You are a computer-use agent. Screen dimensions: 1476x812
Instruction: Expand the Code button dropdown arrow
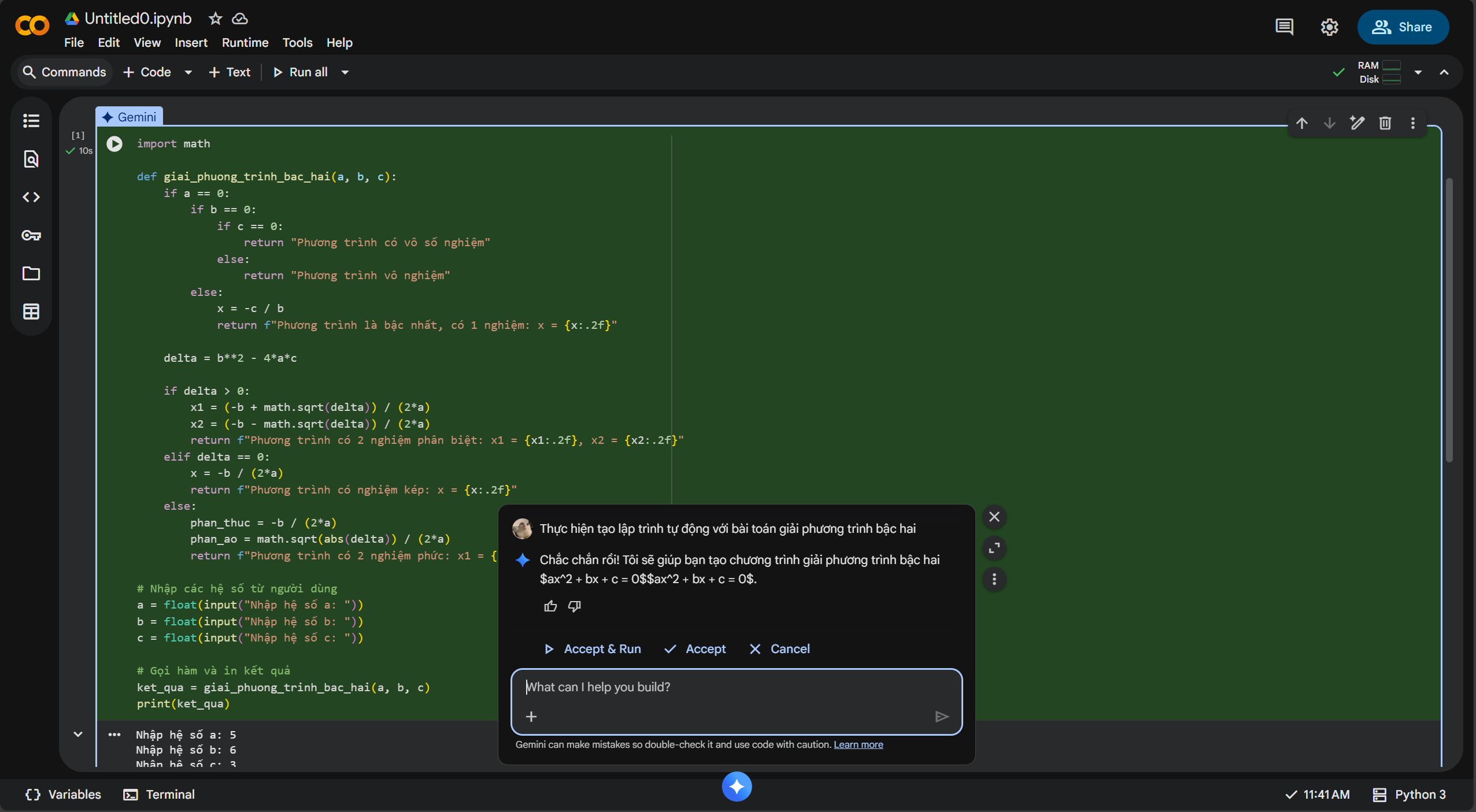click(x=188, y=72)
